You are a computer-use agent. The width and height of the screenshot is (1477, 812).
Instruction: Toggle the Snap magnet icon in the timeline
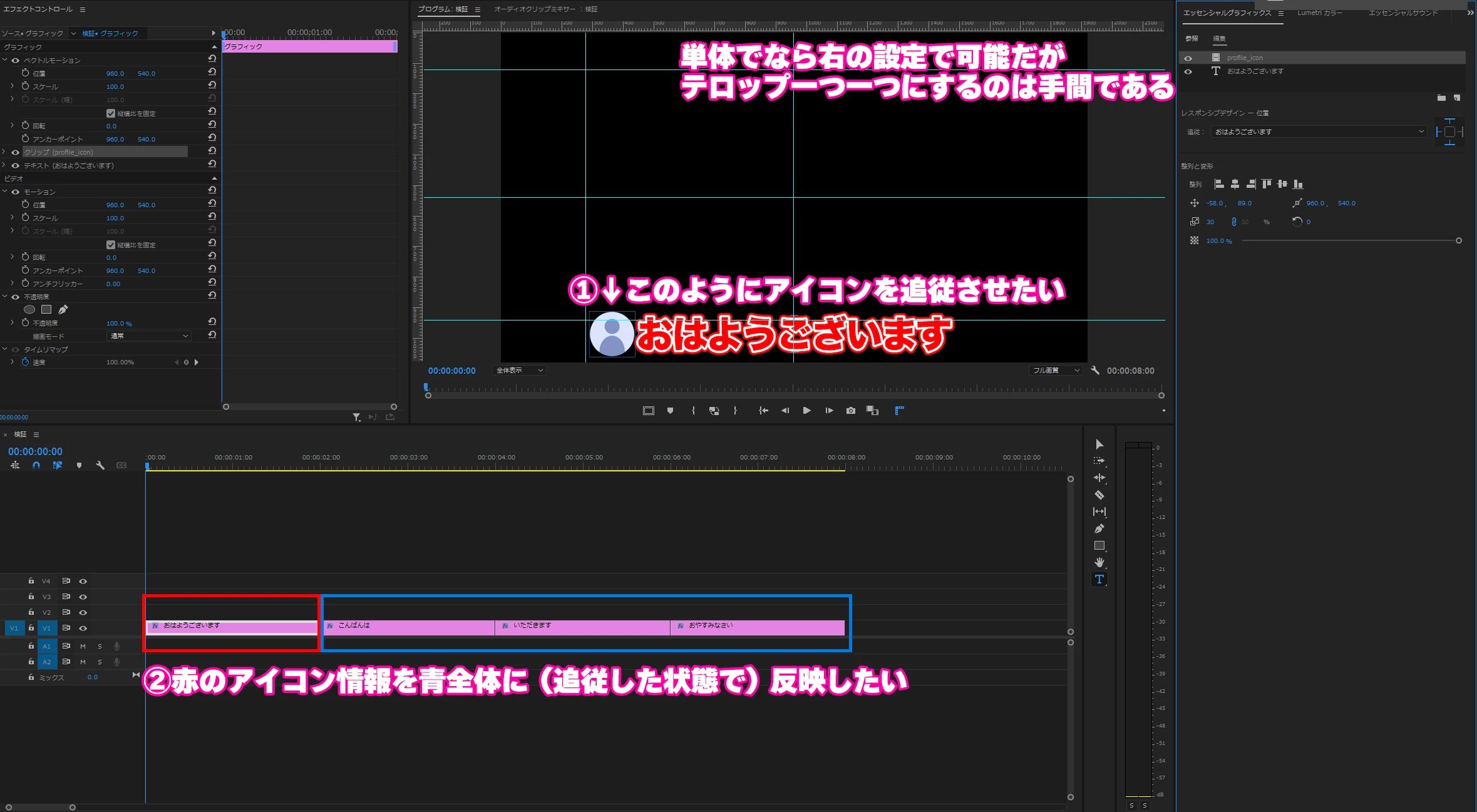tap(36, 465)
